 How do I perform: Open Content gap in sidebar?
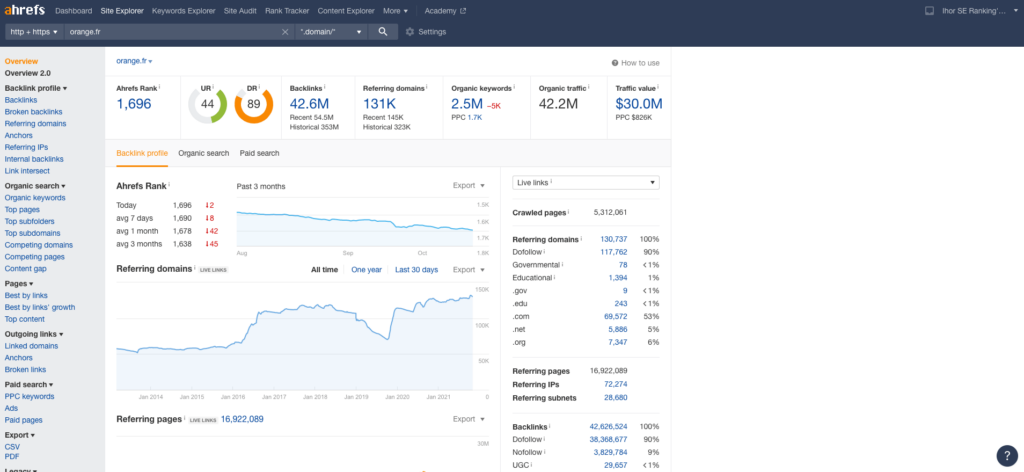25,268
